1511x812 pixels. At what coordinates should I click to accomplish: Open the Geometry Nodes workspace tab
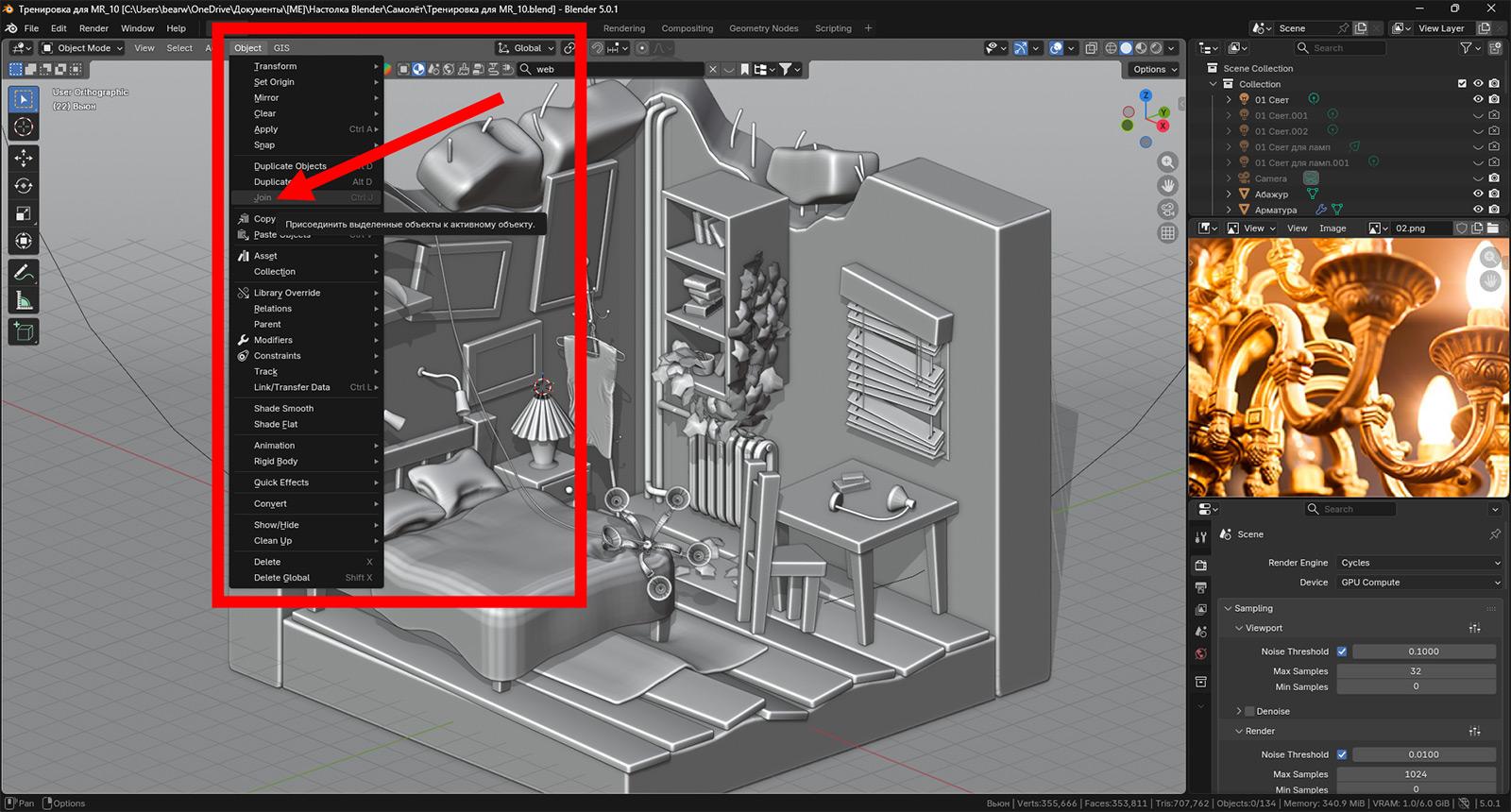click(763, 28)
